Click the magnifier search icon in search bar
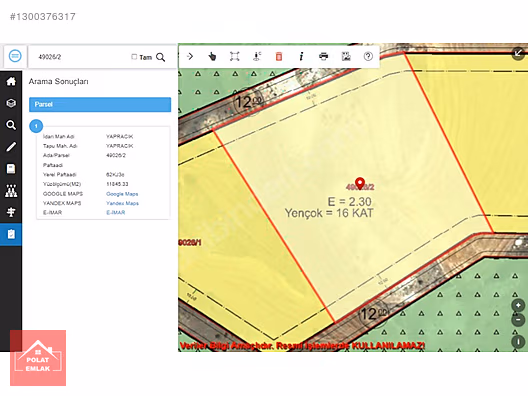 tap(161, 57)
